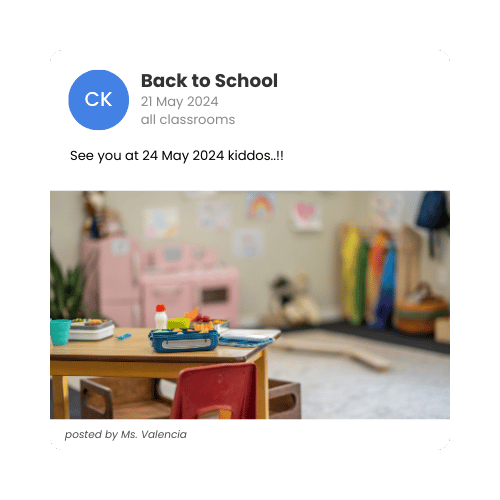Image resolution: width=500 pixels, height=500 pixels.
Task: Click the teal cup on the table
Action: [60, 332]
